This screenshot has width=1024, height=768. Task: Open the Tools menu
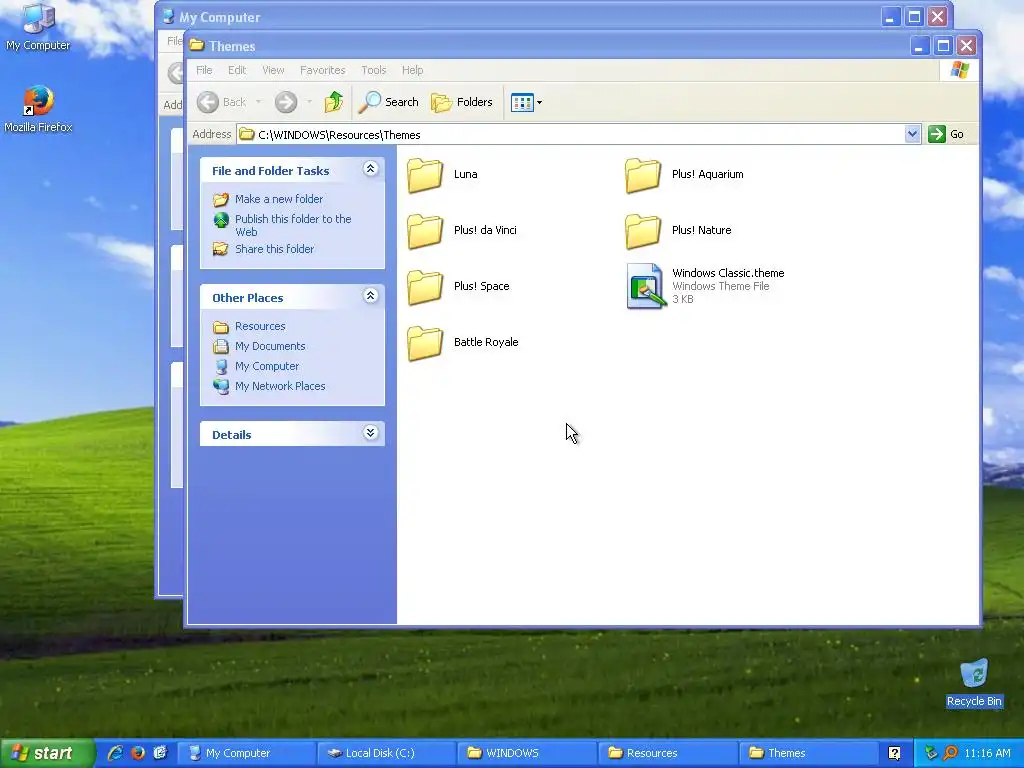pos(374,70)
